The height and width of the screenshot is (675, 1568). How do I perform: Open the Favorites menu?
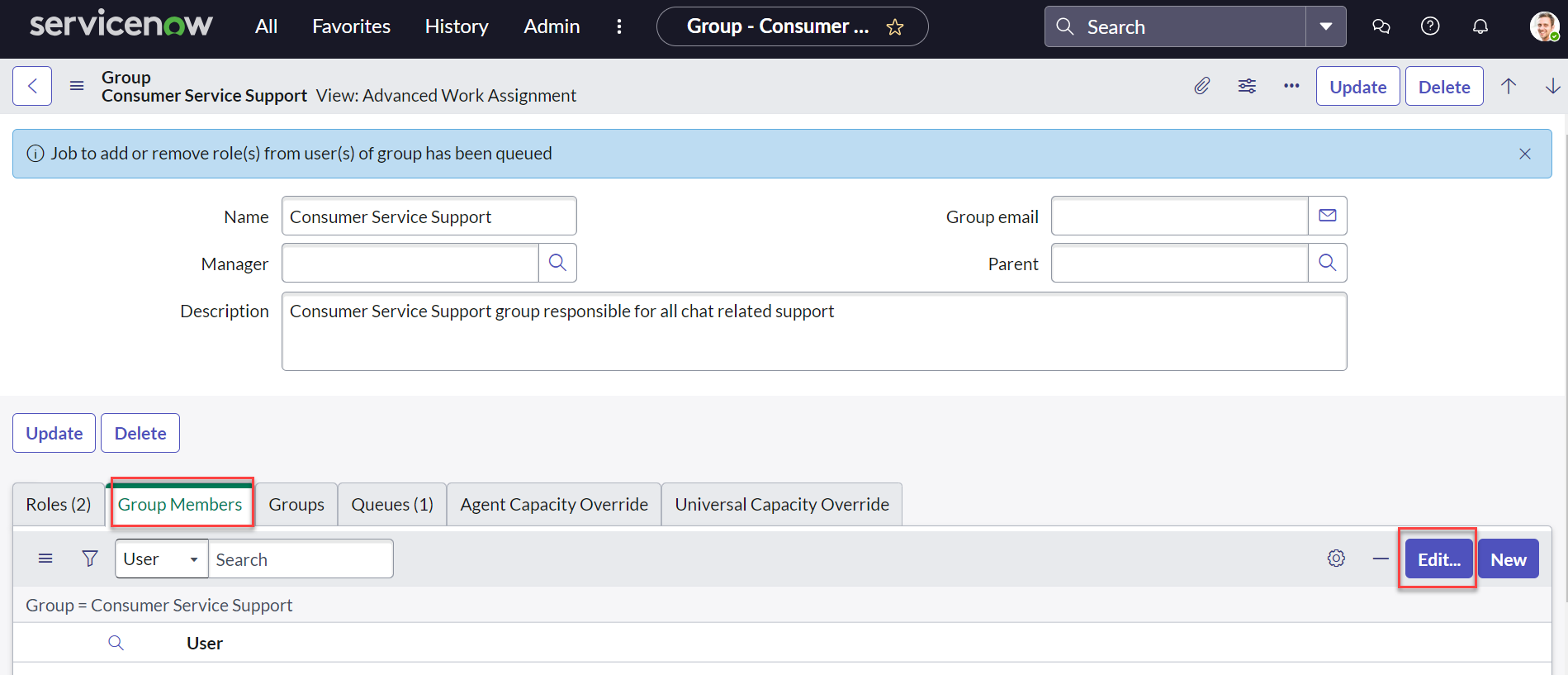(x=351, y=26)
